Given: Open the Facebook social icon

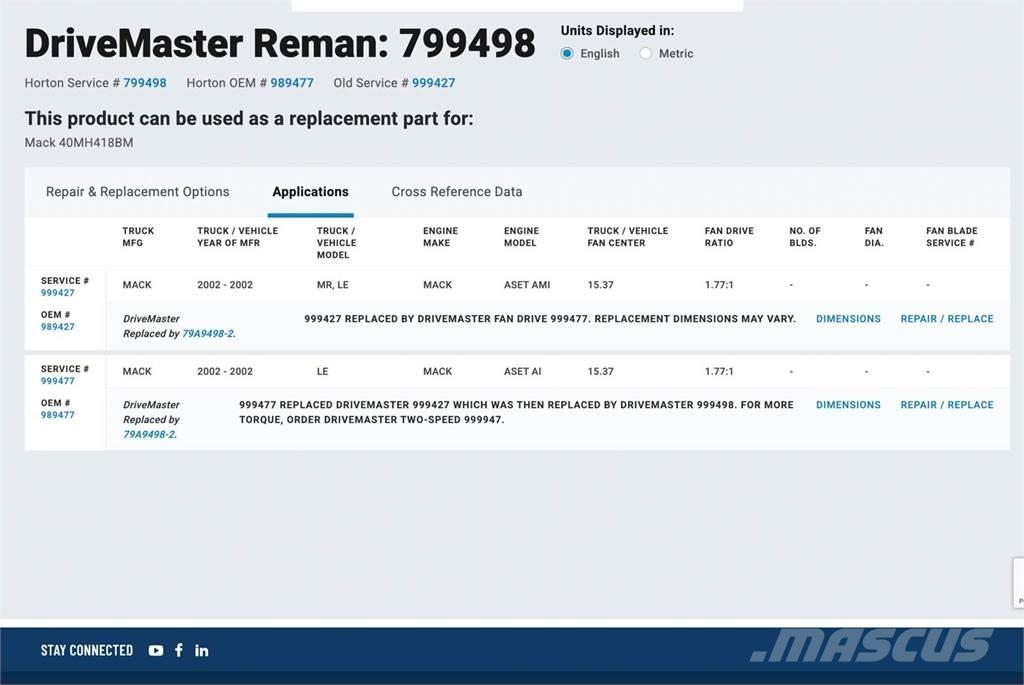Looking at the screenshot, I should coord(179,650).
